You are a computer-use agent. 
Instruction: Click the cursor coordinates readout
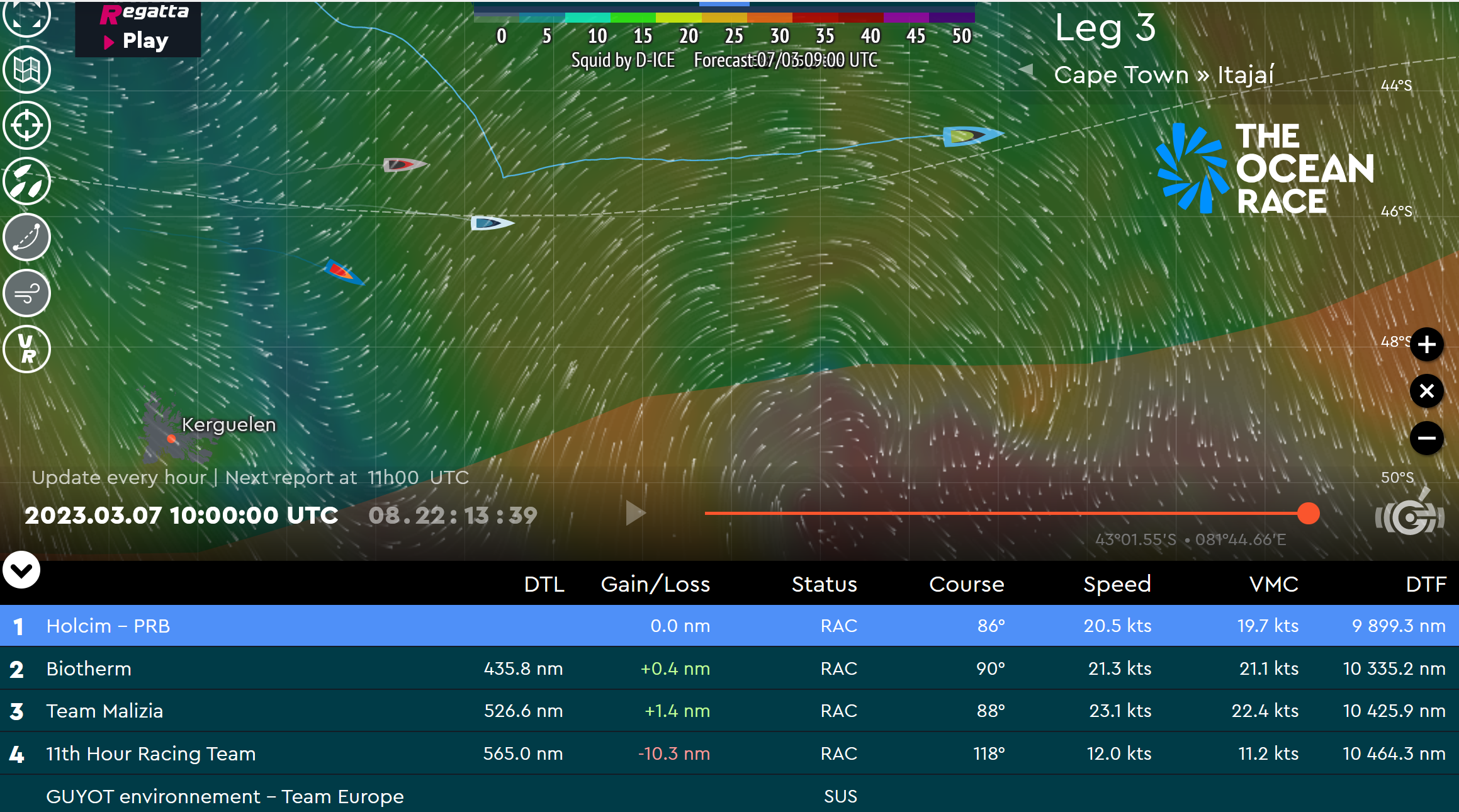tap(1191, 539)
